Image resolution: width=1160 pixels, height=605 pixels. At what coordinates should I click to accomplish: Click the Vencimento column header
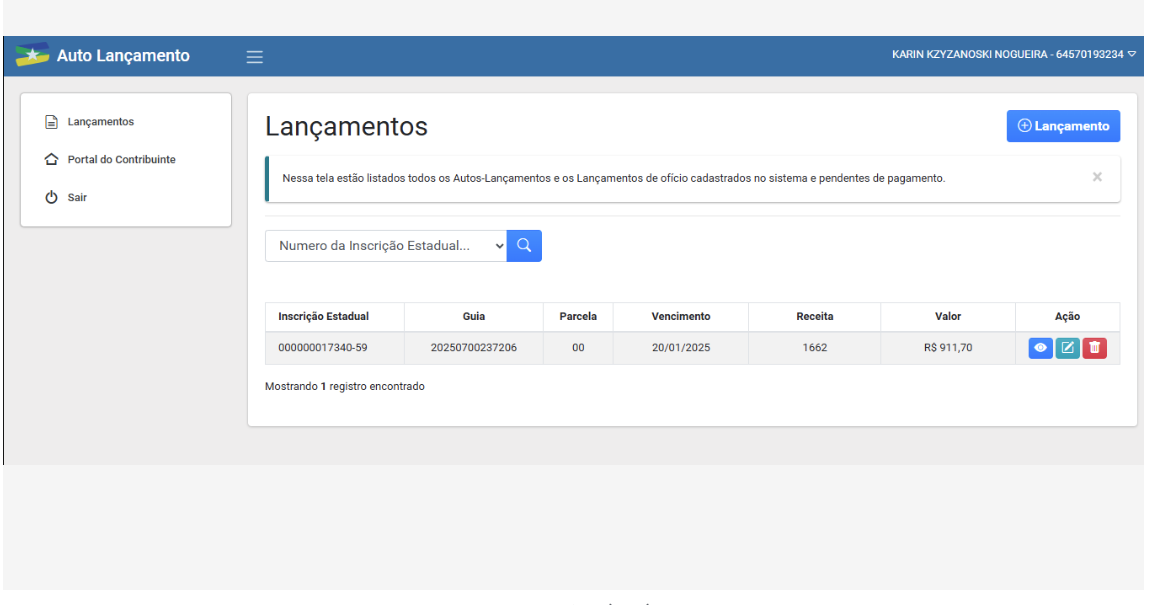point(680,317)
